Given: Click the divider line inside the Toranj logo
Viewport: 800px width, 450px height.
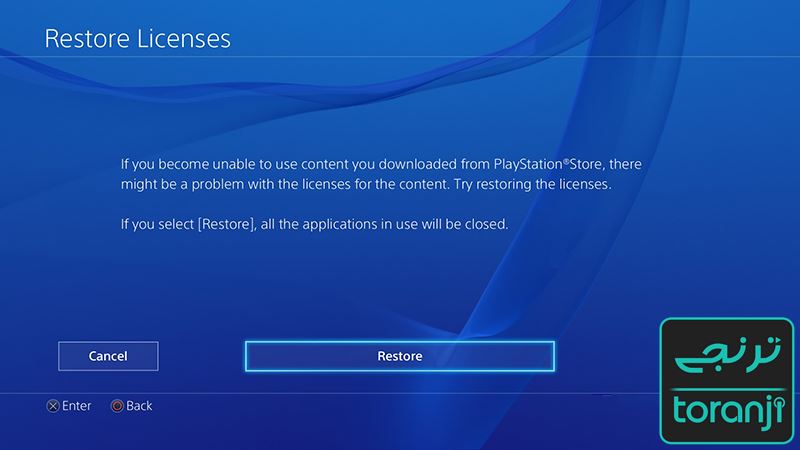Looking at the screenshot, I should point(728,390).
